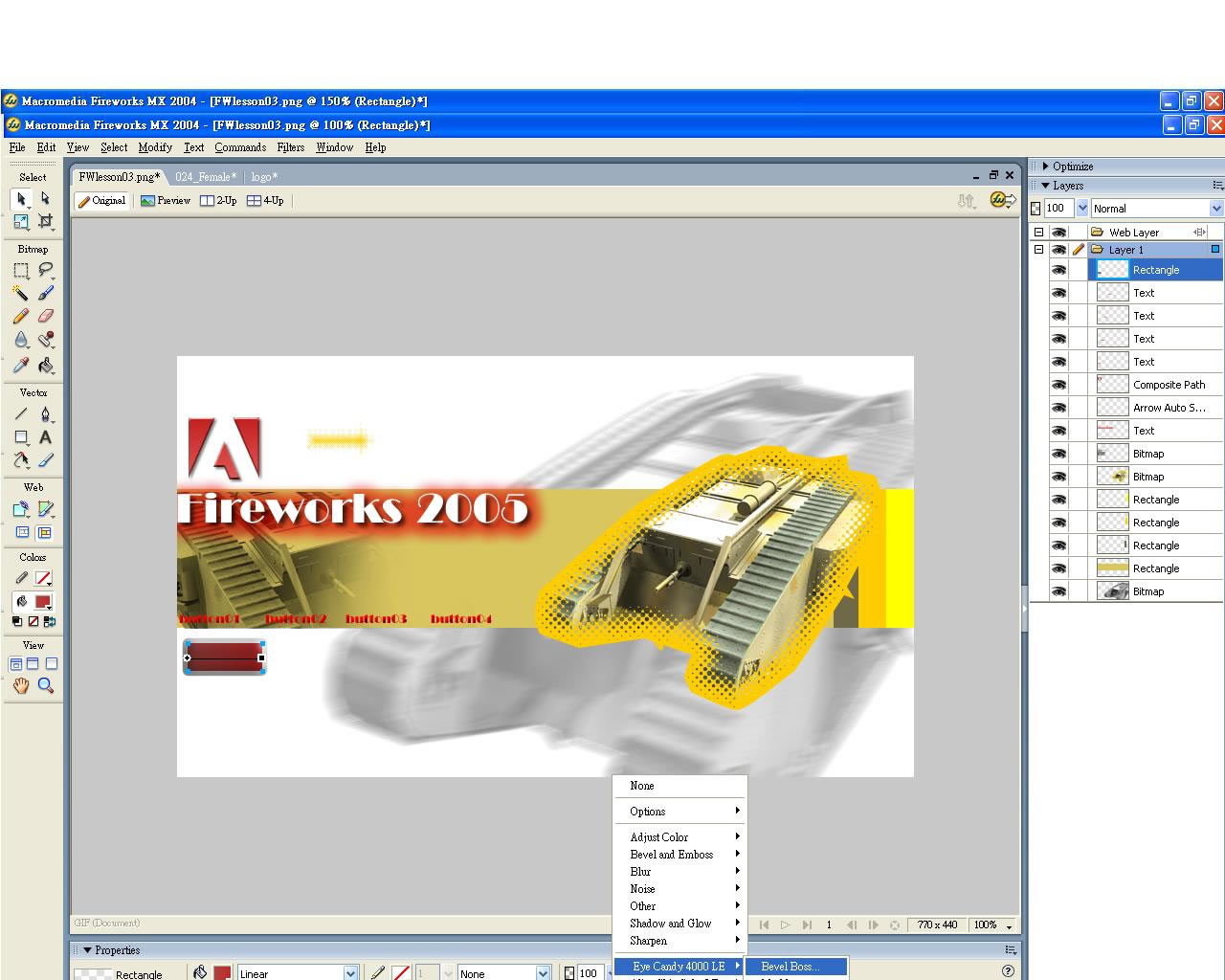Click the fill color swatch in Properties

tap(222, 972)
